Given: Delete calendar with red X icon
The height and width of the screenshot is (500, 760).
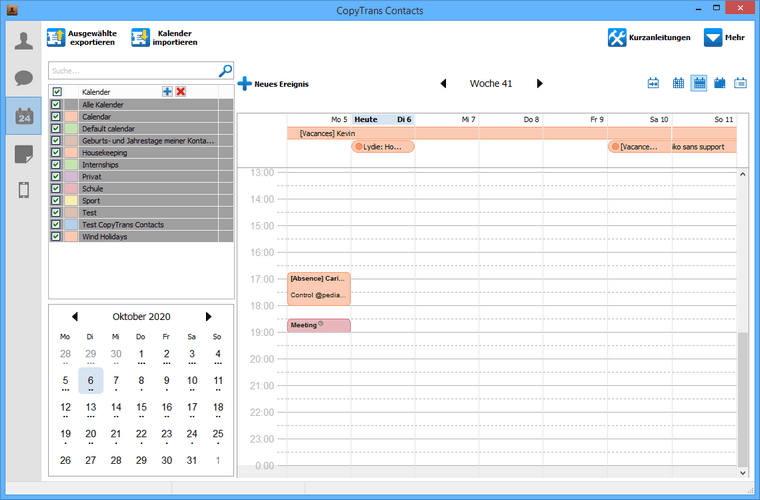Looking at the screenshot, I should pos(181,92).
